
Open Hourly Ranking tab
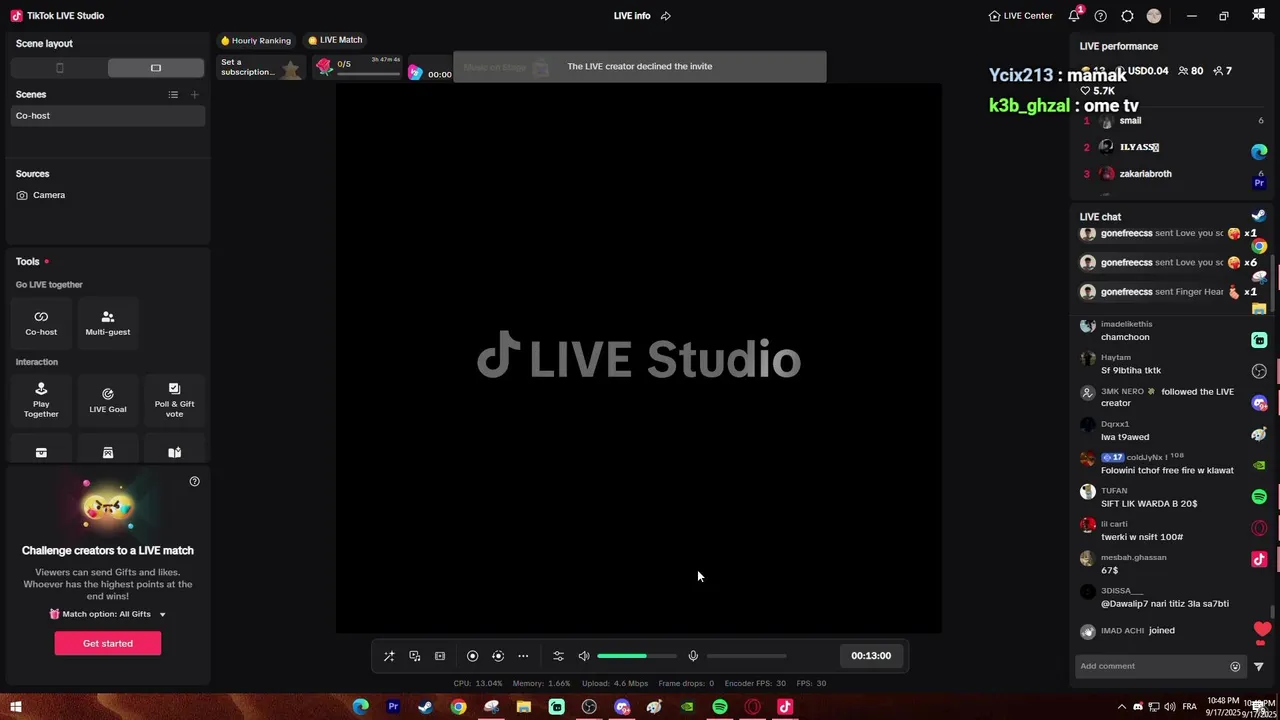(256, 40)
